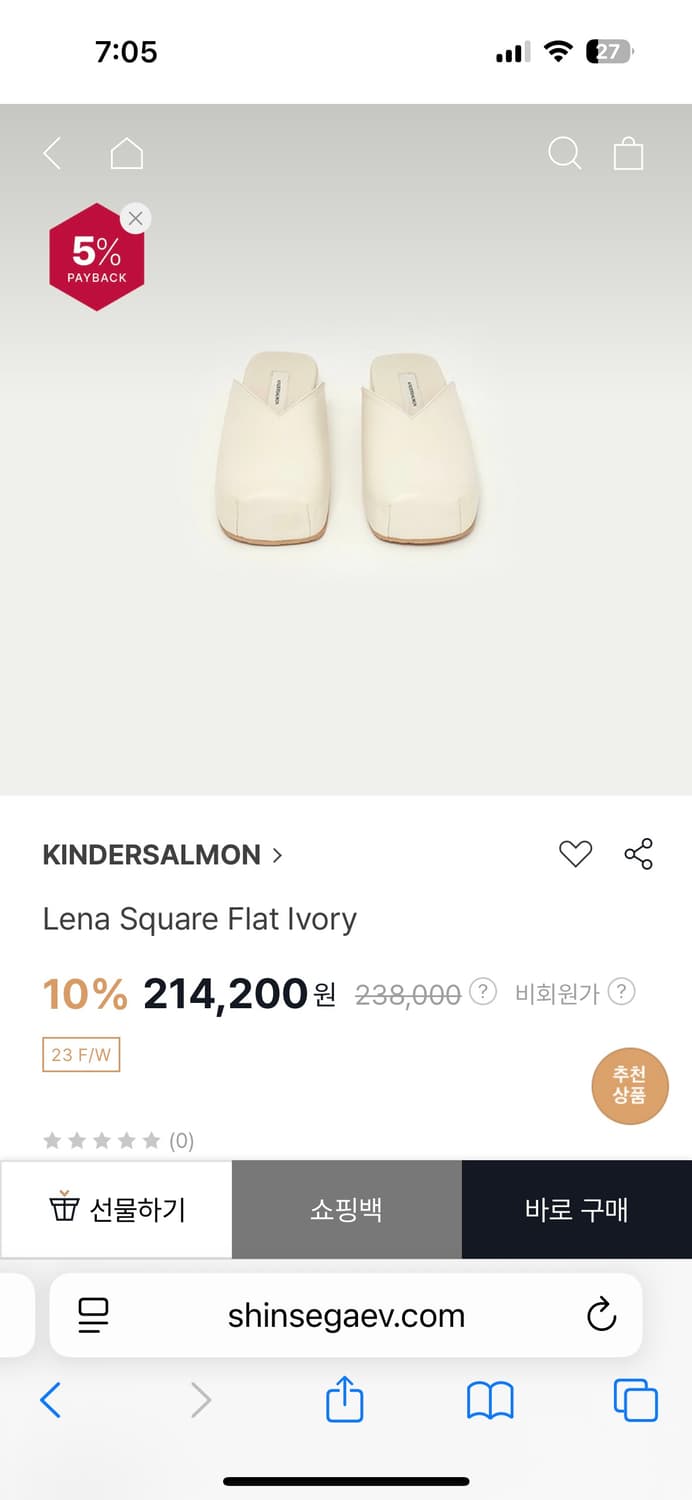Add to bag with 쇼핑백 button
Image resolution: width=692 pixels, height=1500 pixels.
pyautogui.click(x=346, y=1210)
